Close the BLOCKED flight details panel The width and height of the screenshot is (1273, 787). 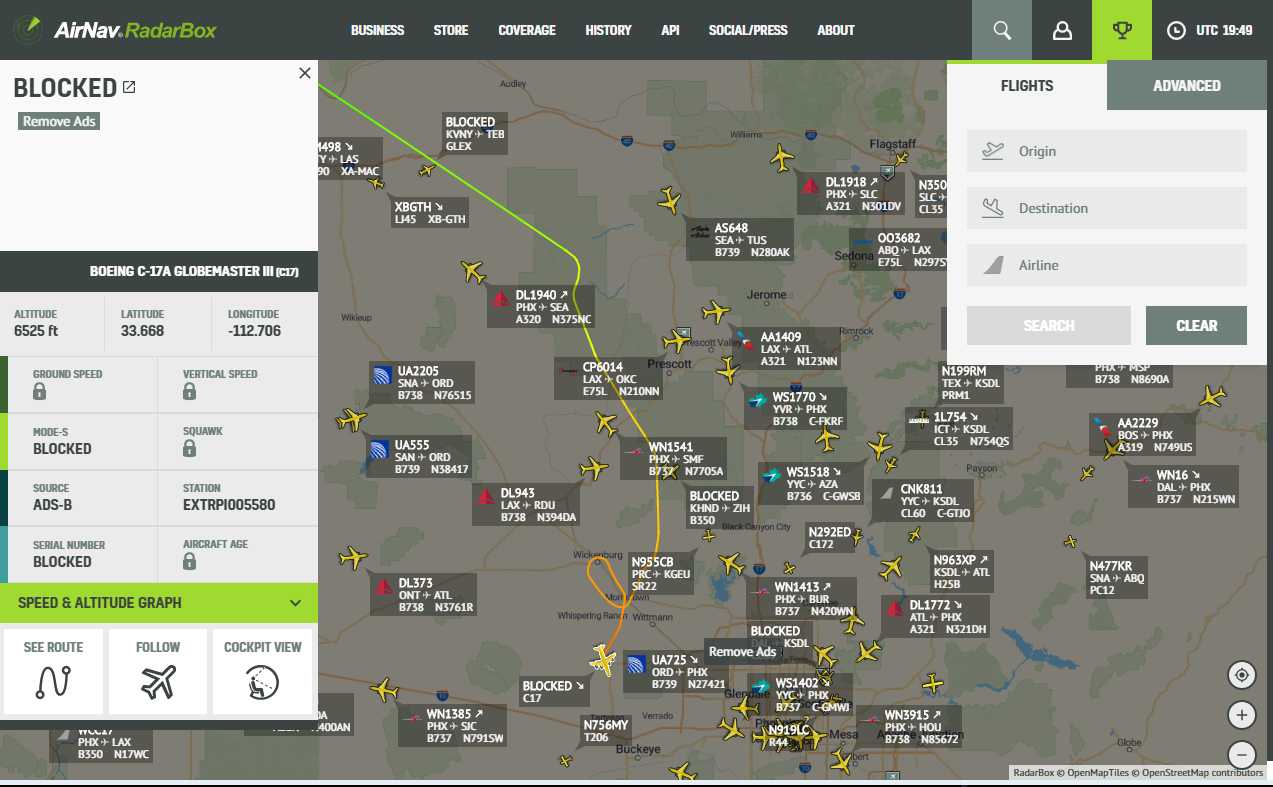pyautogui.click(x=305, y=73)
